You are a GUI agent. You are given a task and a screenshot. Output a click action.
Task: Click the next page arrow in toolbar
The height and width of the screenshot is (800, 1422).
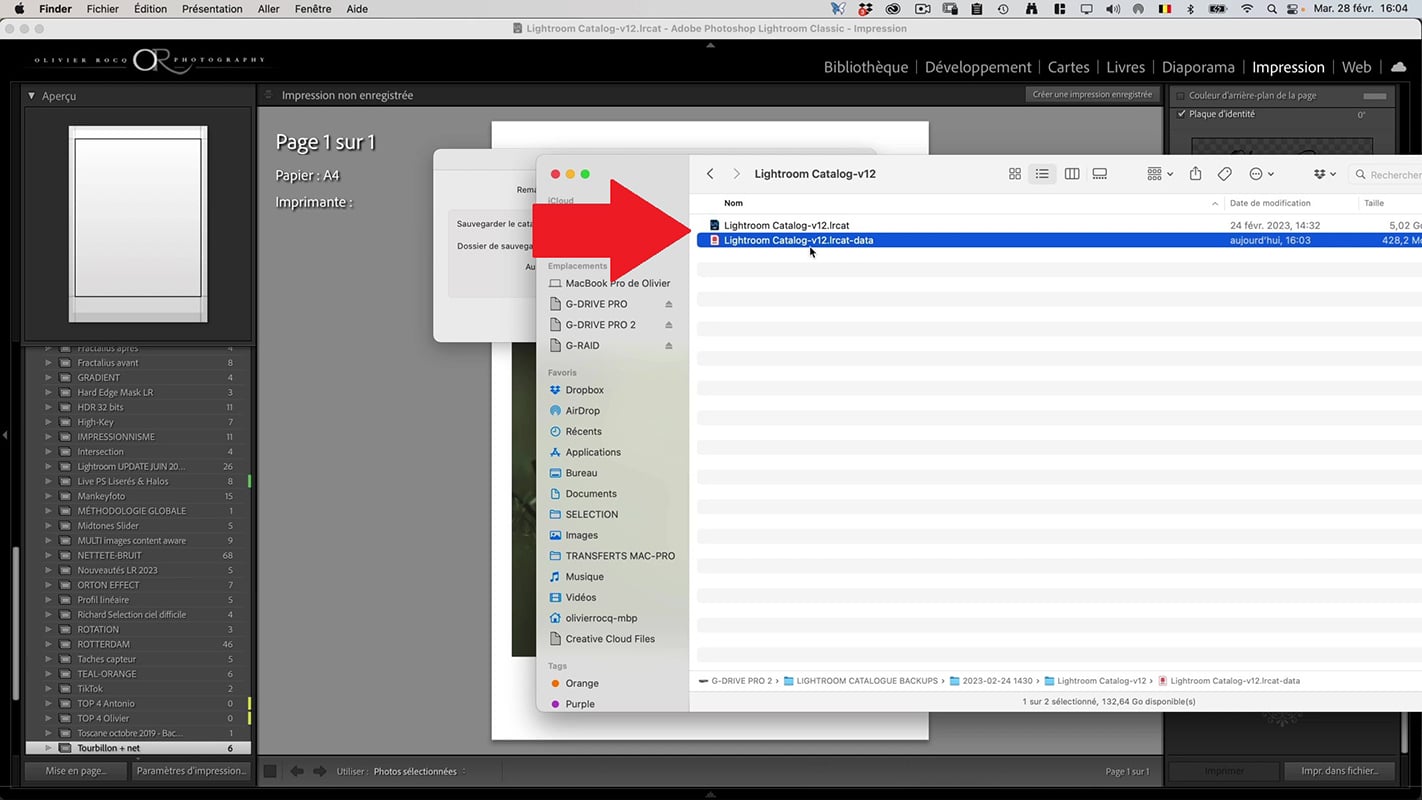[320, 772]
